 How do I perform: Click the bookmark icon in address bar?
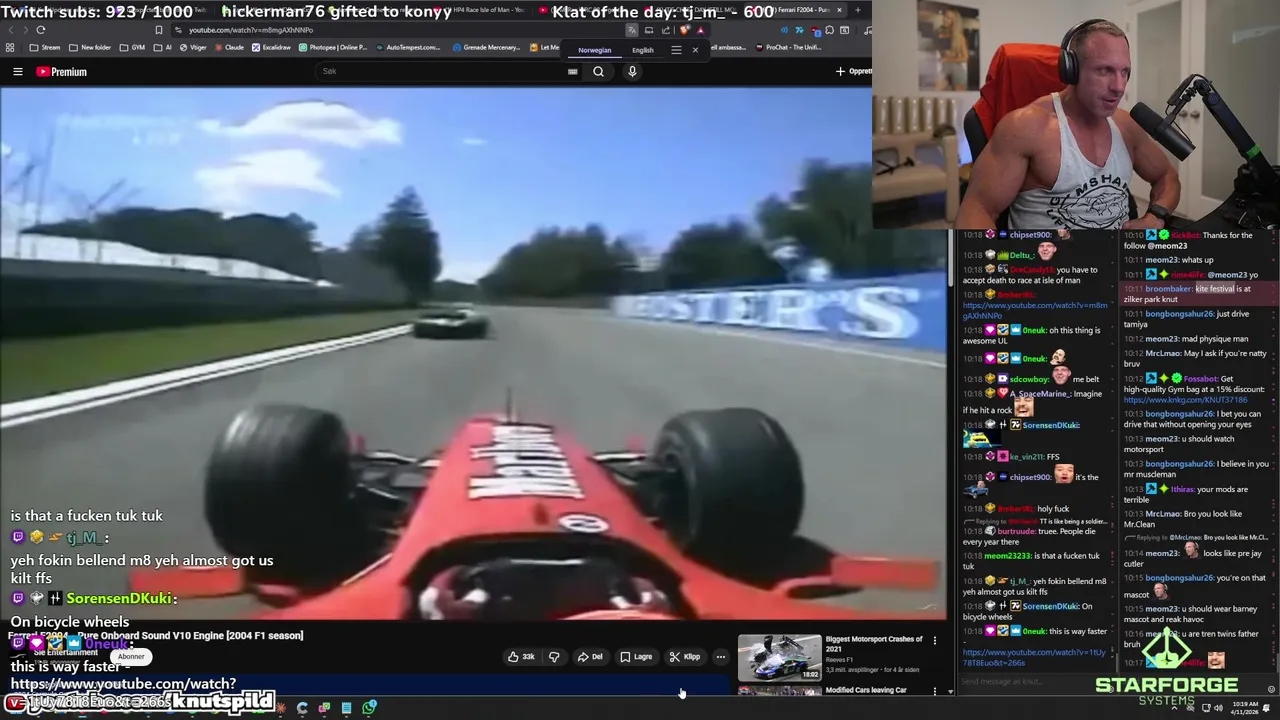point(158,30)
